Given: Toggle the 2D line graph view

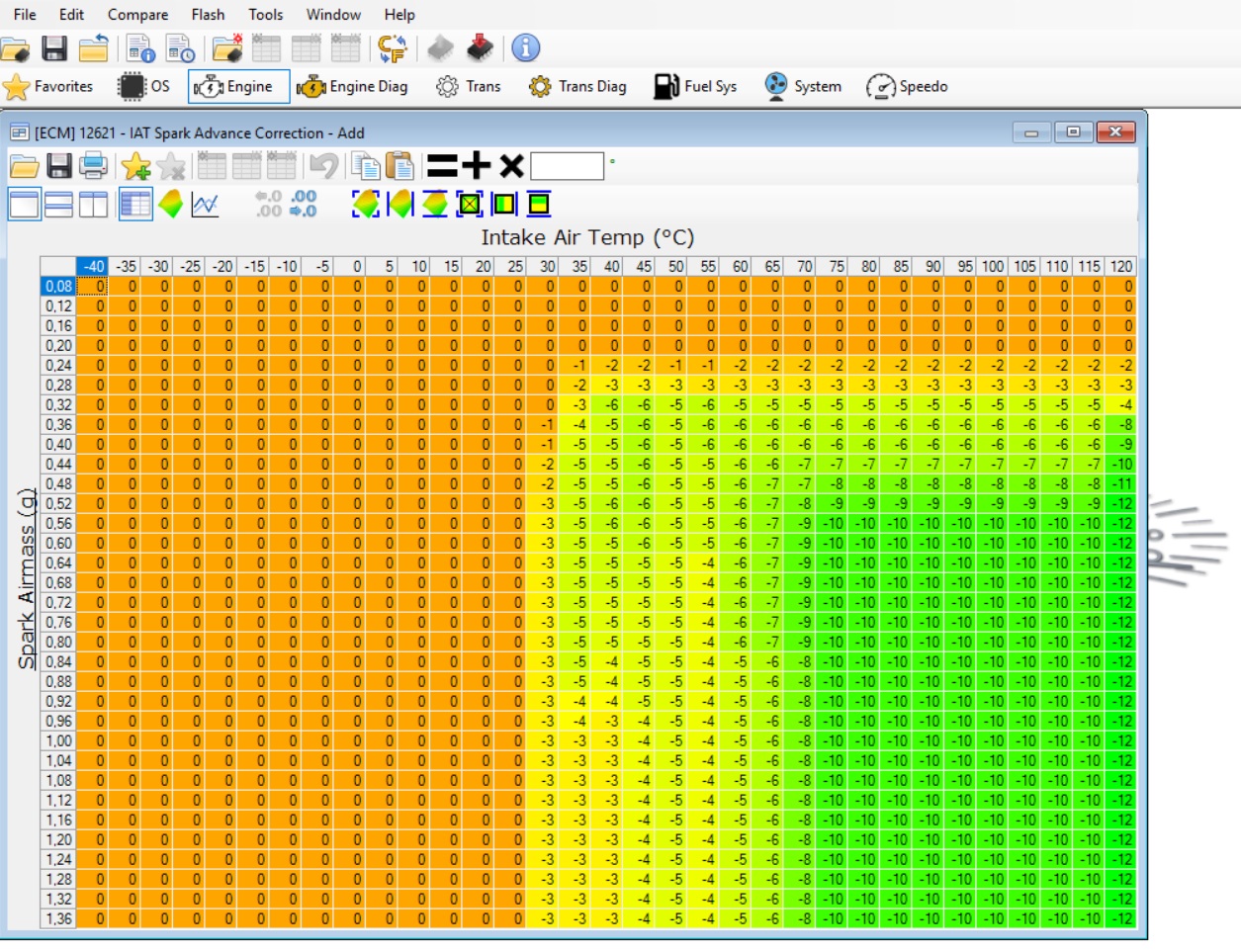Looking at the screenshot, I should pyautogui.click(x=205, y=205).
